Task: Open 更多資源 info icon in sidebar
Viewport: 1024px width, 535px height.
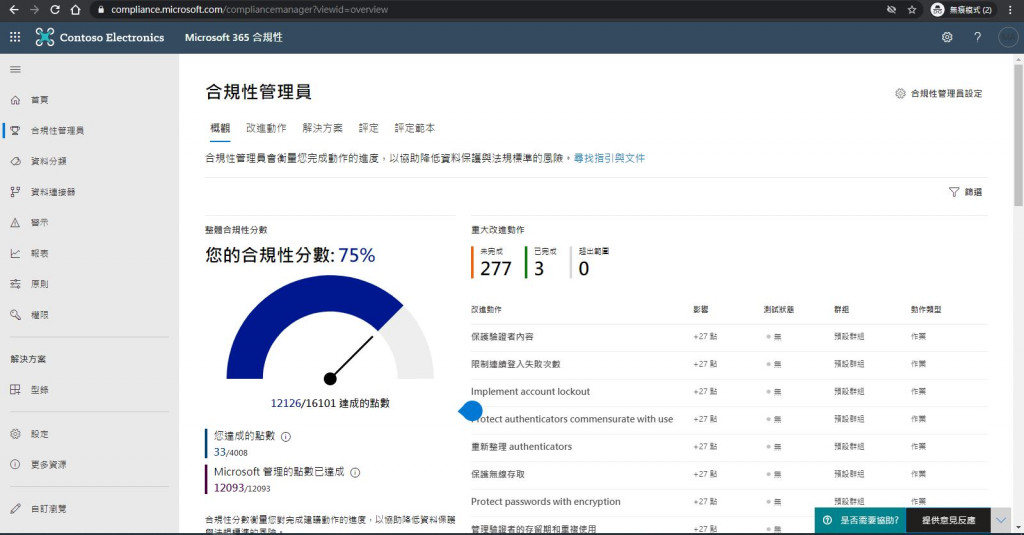Action: coord(15,464)
